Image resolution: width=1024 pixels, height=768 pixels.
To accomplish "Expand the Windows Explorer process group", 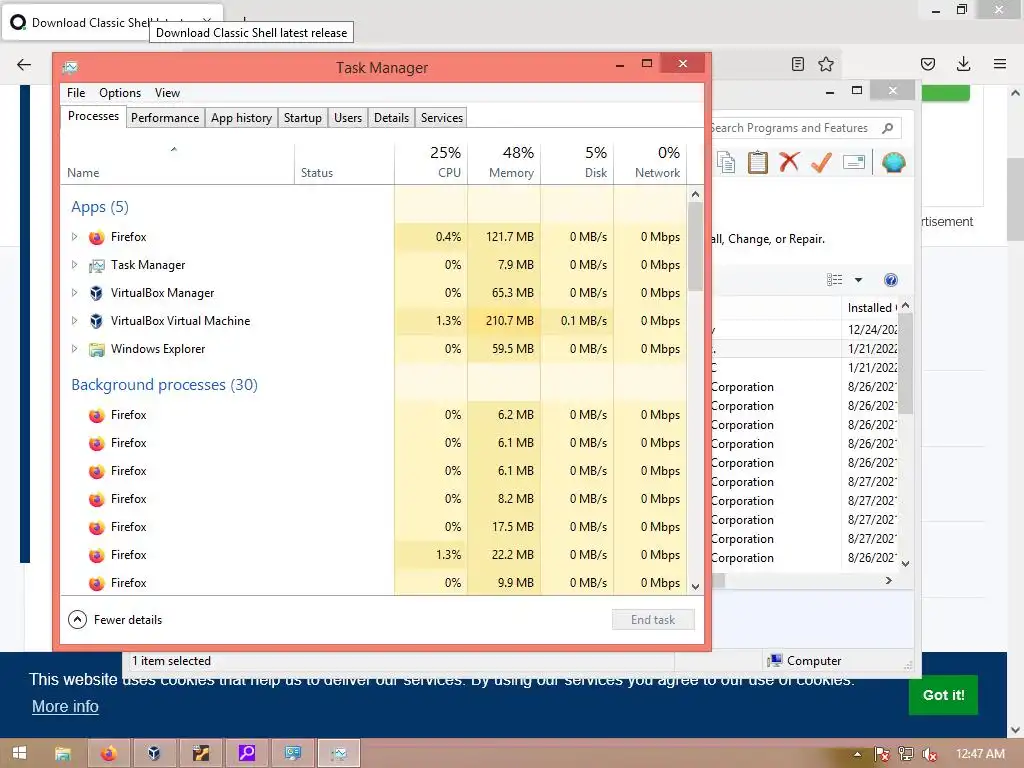I will click(x=74, y=349).
